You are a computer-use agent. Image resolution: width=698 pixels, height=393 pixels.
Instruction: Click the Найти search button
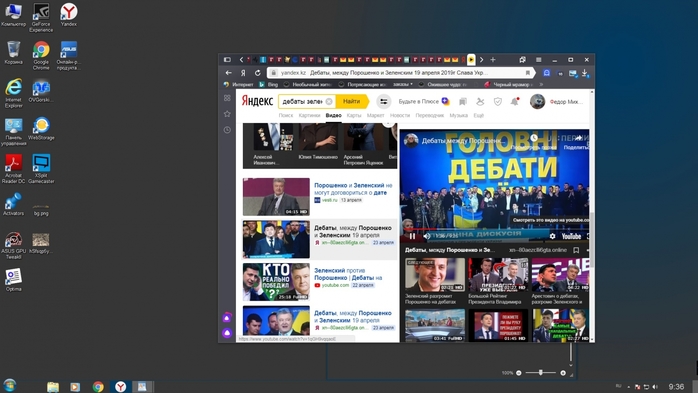352,101
